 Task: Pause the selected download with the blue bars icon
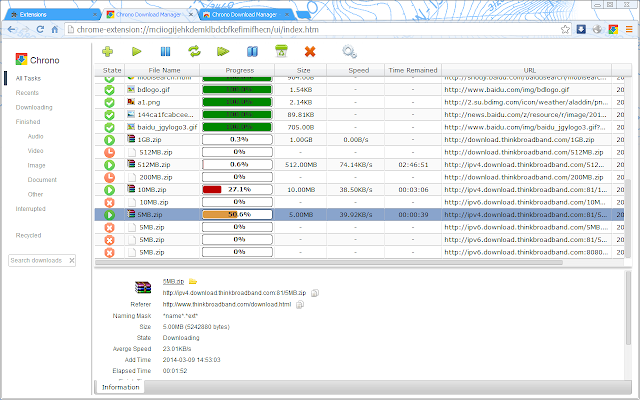[x=165, y=51]
